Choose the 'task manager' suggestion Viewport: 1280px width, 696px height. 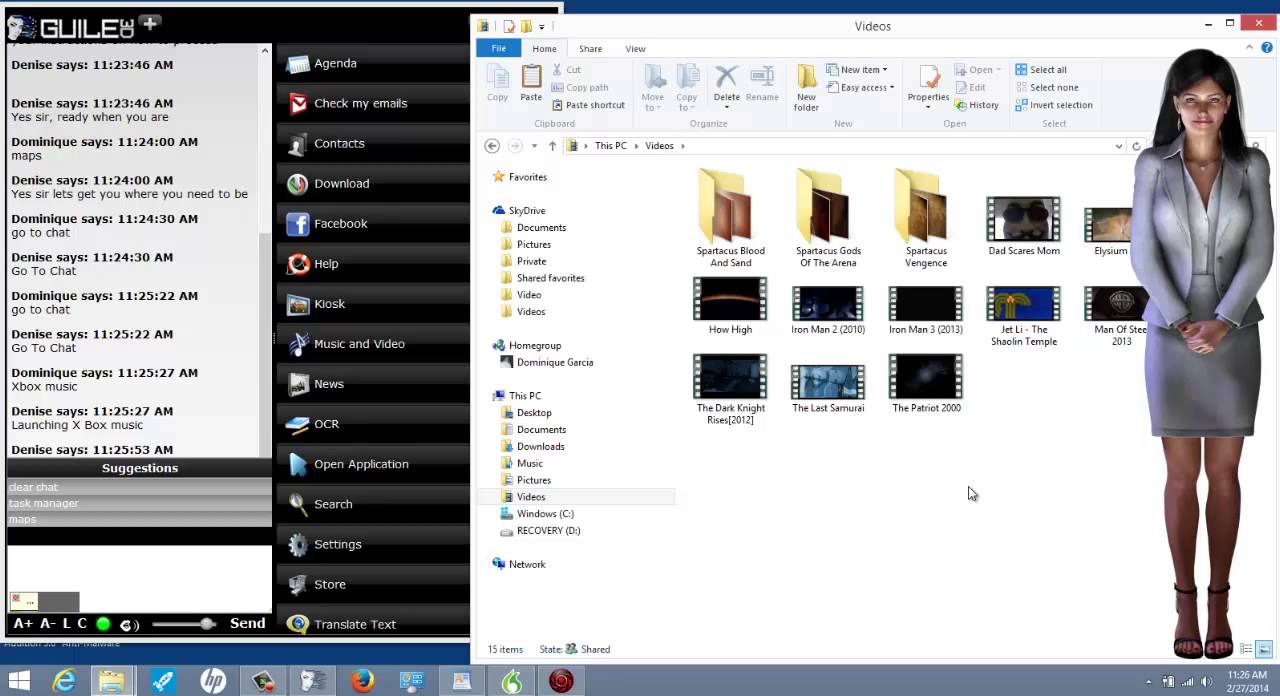(x=139, y=503)
